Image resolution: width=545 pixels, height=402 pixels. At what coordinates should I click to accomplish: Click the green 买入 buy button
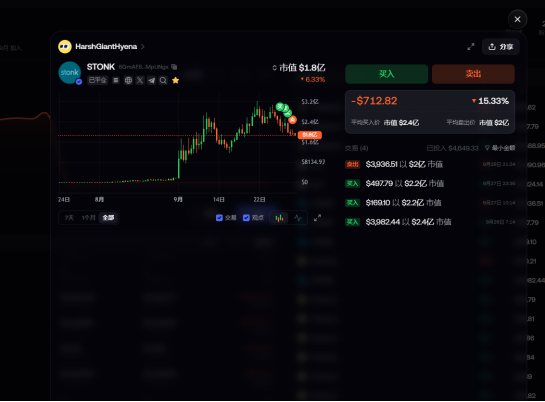click(x=387, y=74)
